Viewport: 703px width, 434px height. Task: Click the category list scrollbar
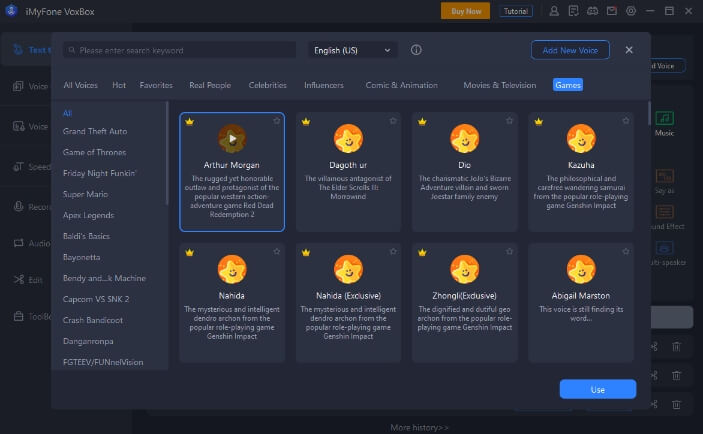click(x=167, y=153)
